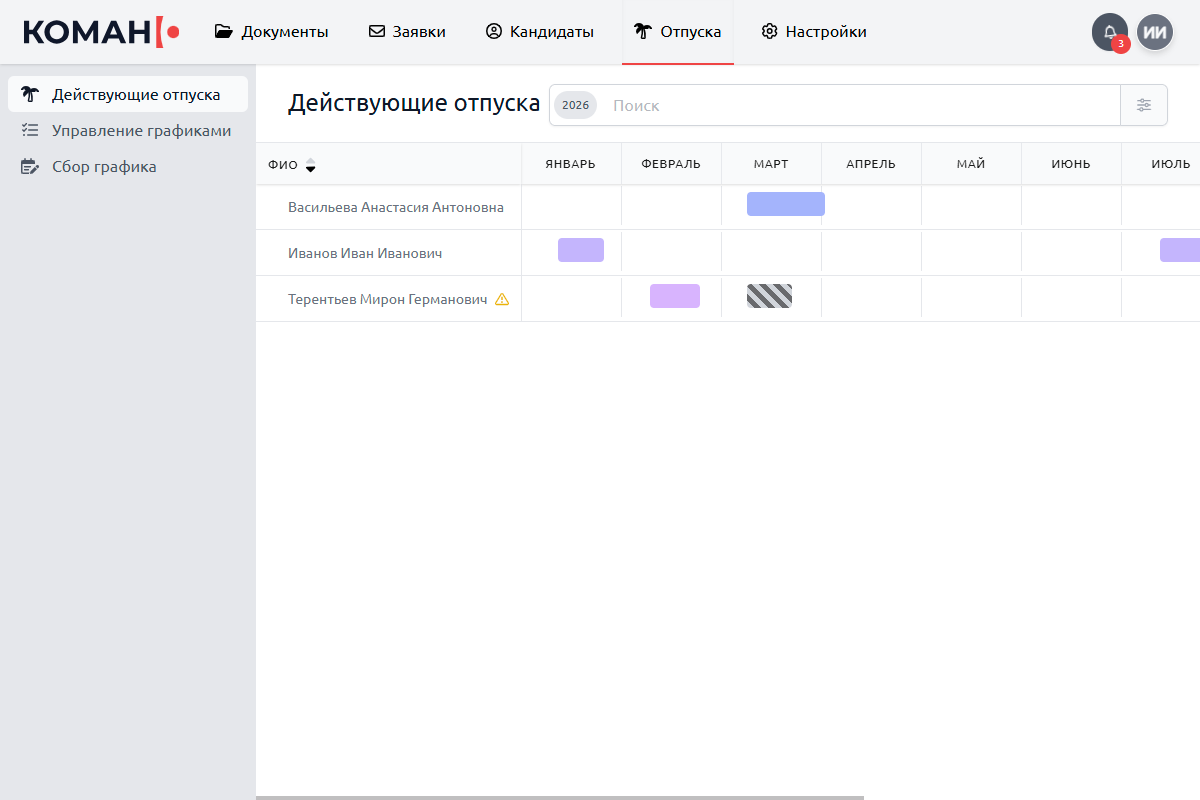Click the КОМАНДА logo
Viewport: 1200px width, 800px height.
tap(100, 32)
